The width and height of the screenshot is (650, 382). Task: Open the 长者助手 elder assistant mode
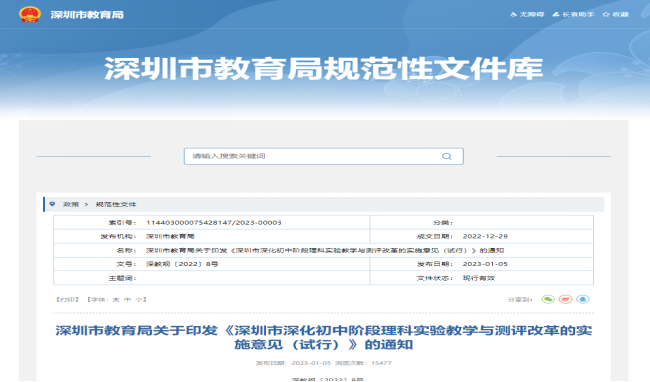(573, 15)
